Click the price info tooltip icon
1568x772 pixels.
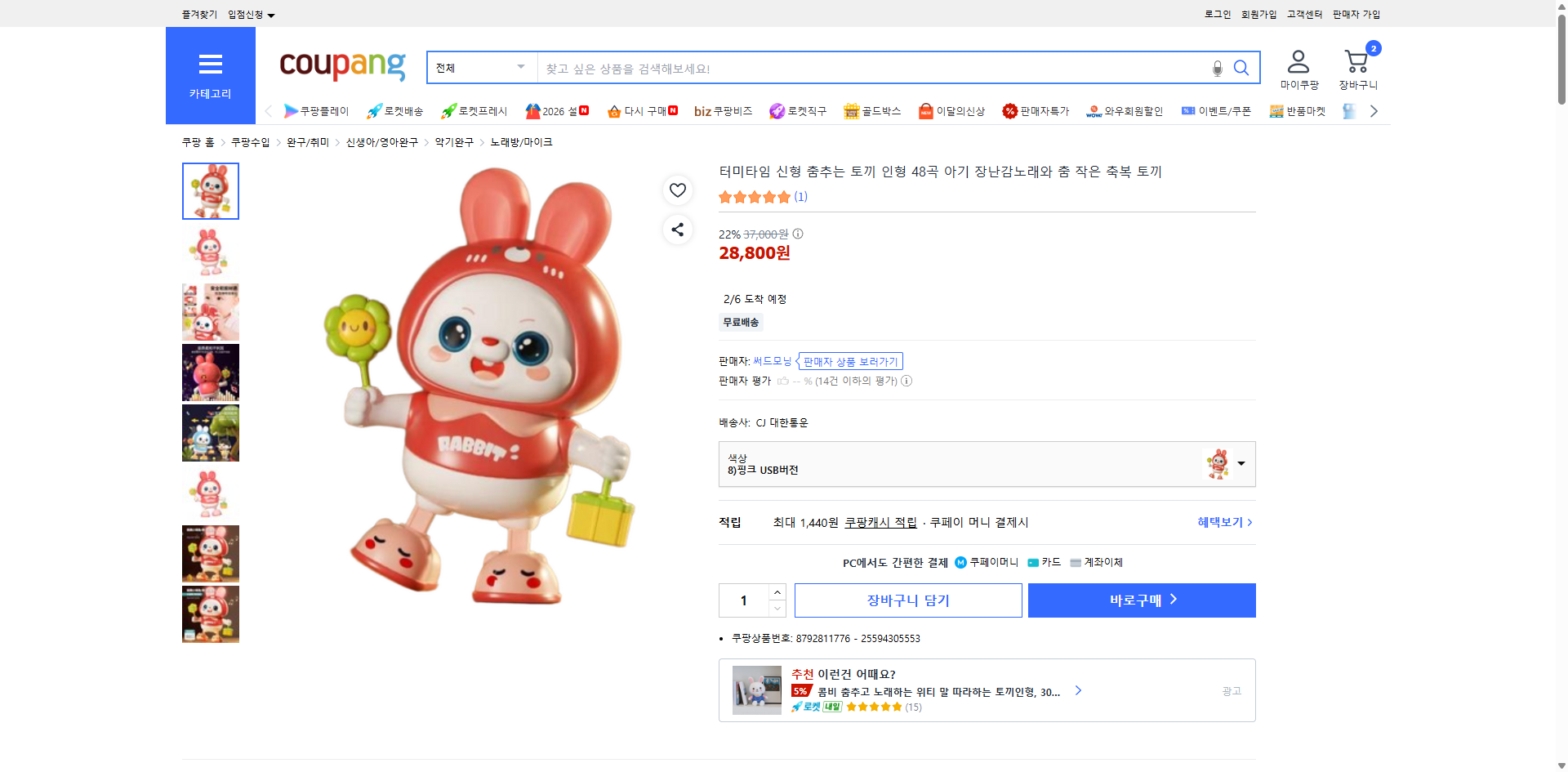click(798, 234)
